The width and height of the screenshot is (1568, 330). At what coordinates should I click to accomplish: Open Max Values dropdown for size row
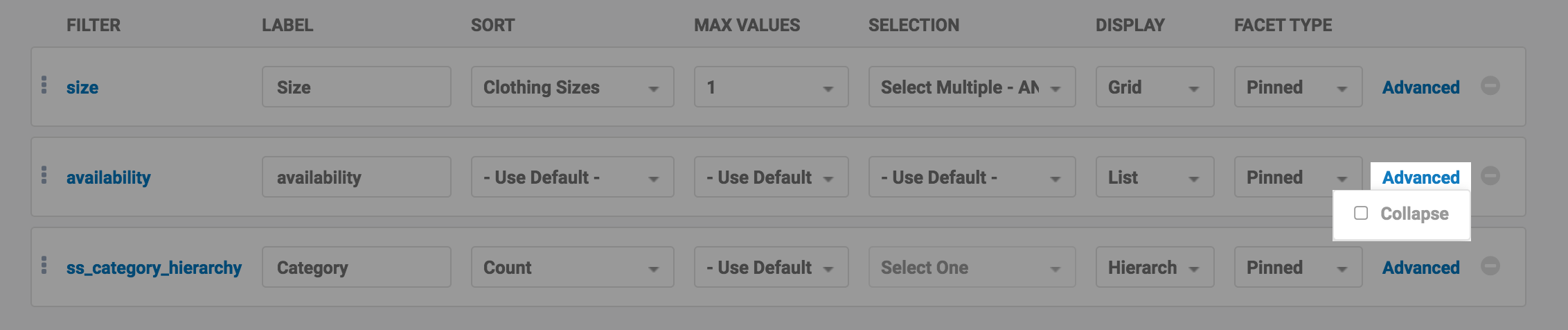pyautogui.click(x=771, y=87)
